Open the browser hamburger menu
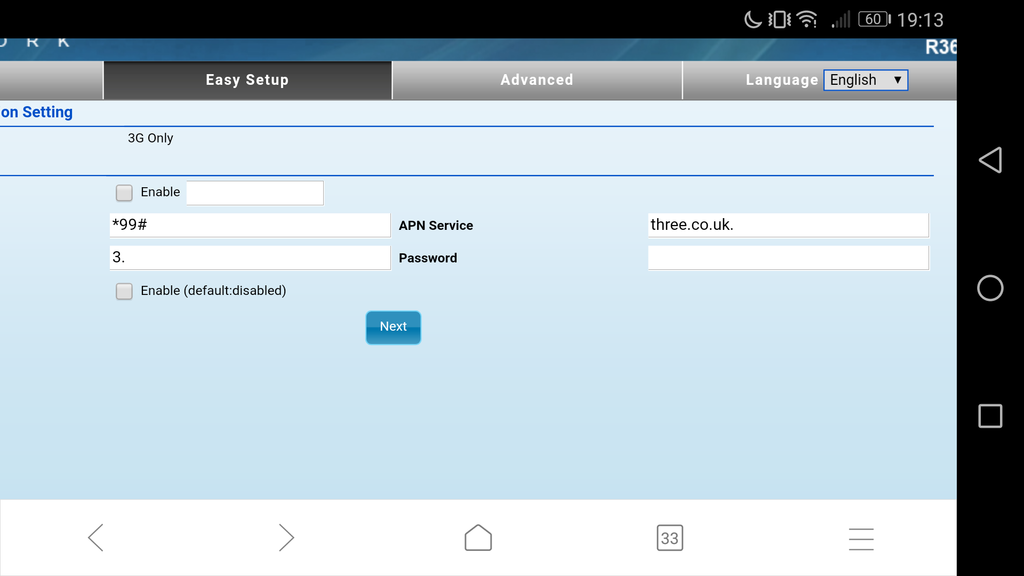 coord(861,539)
